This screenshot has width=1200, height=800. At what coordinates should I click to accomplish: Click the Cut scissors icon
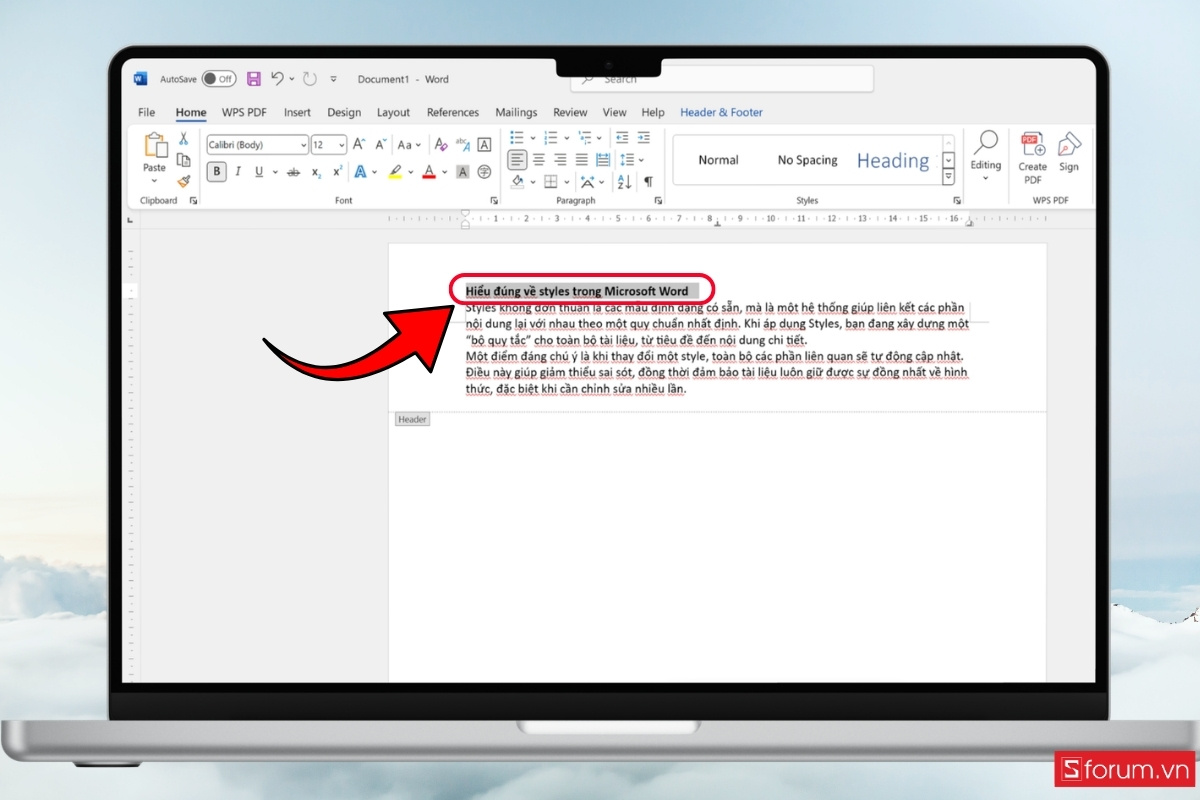(x=183, y=139)
